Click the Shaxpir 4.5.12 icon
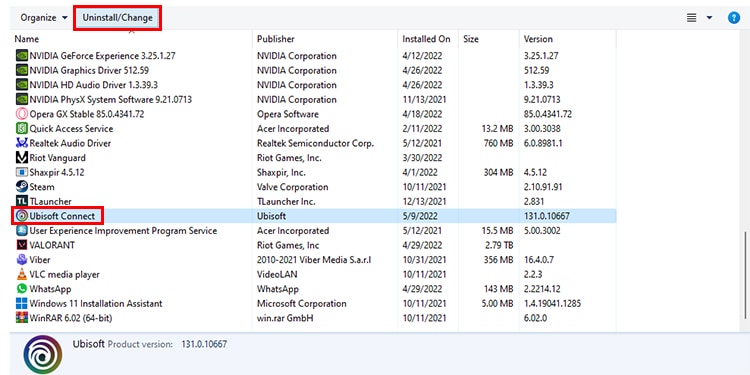The height and width of the screenshot is (375, 750). 22,172
